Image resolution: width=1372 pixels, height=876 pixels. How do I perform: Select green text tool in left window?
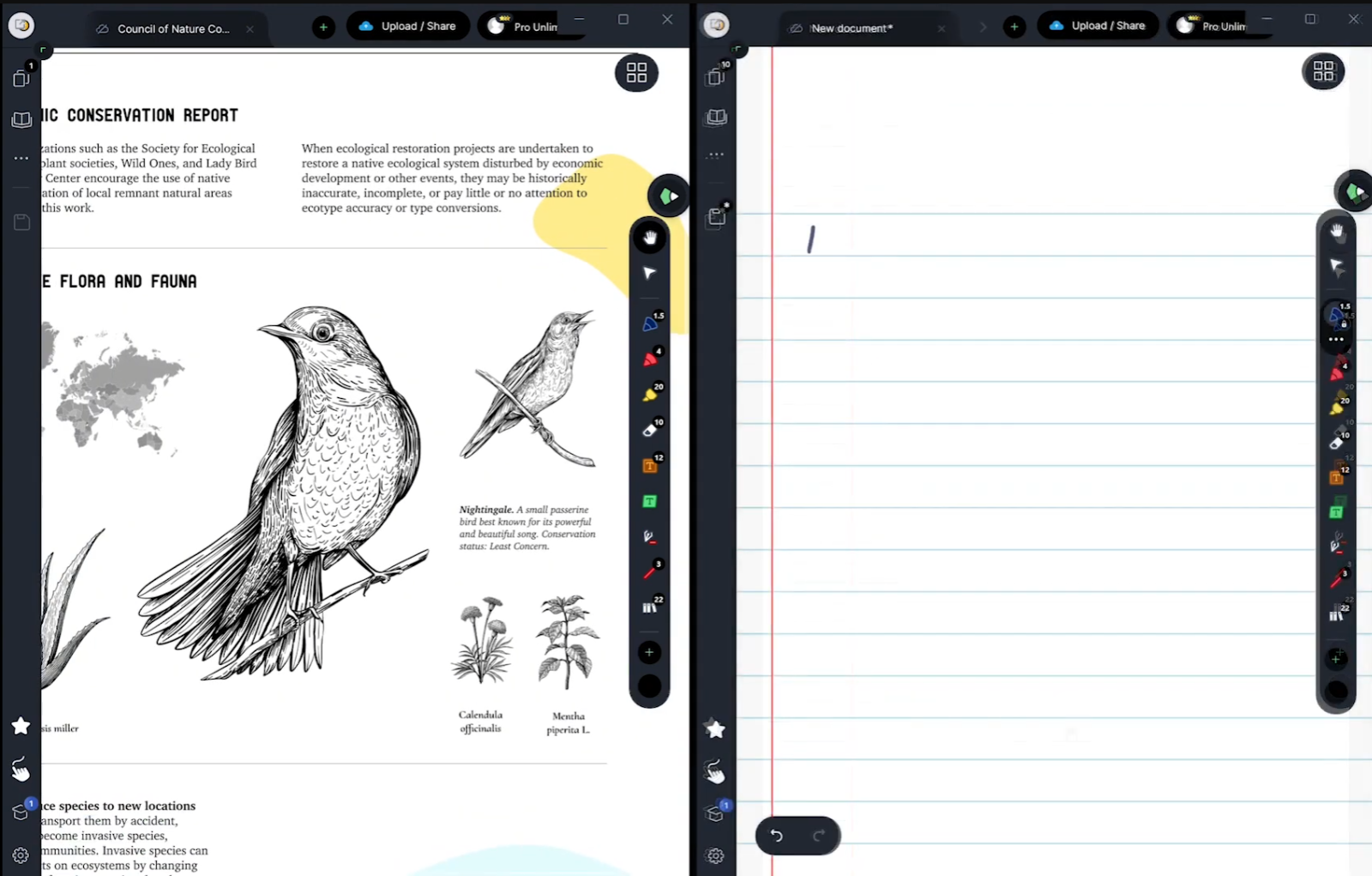[x=650, y=501]
